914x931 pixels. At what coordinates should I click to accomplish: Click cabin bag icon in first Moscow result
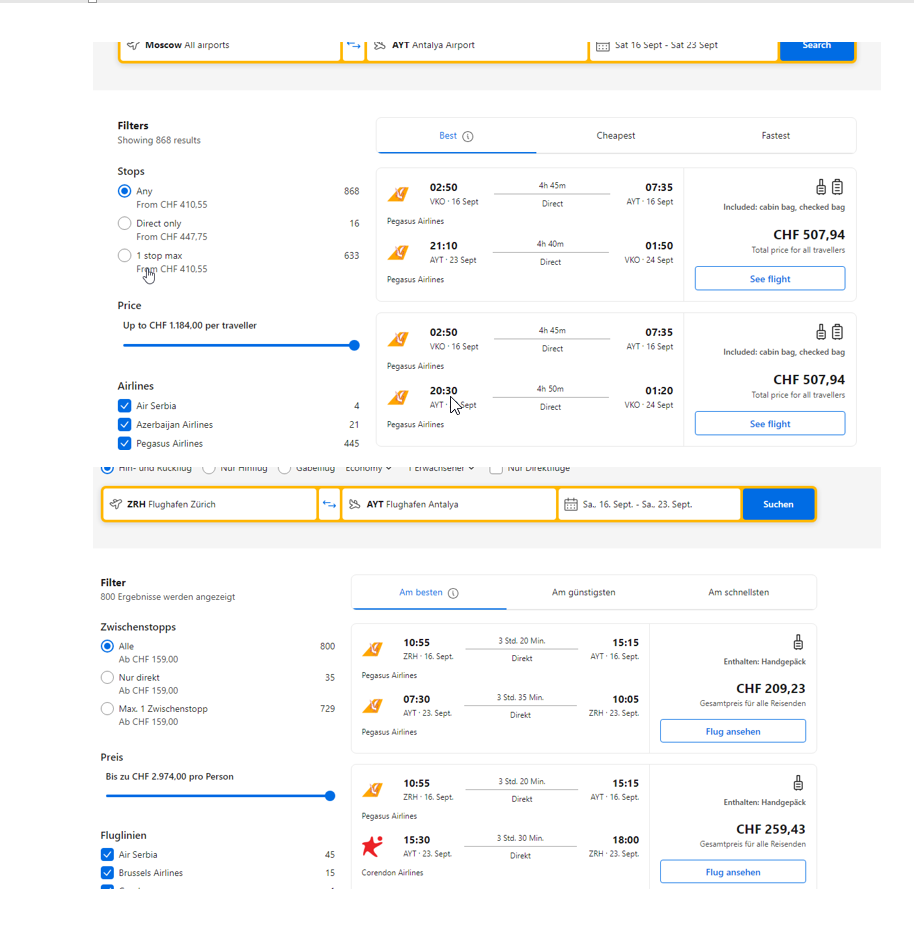tap(821, 187)
